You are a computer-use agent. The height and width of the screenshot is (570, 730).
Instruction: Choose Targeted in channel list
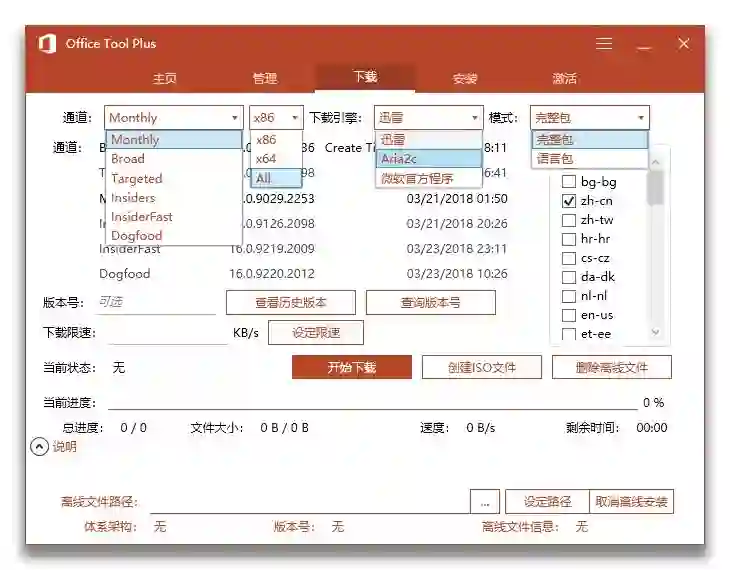click(x=174, y=178)
